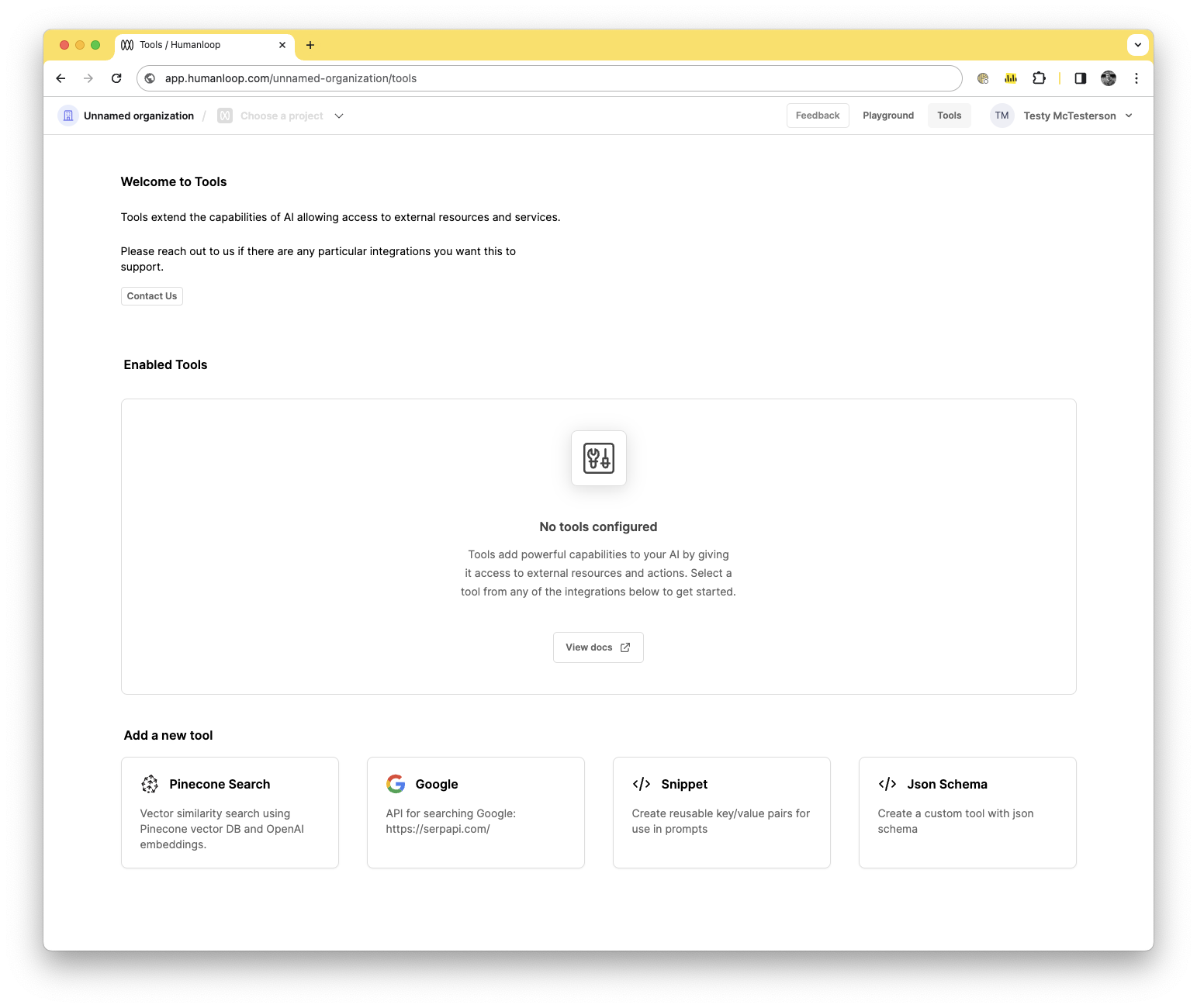
Task: Click the browser back arrow
Action: click(61, 78)
